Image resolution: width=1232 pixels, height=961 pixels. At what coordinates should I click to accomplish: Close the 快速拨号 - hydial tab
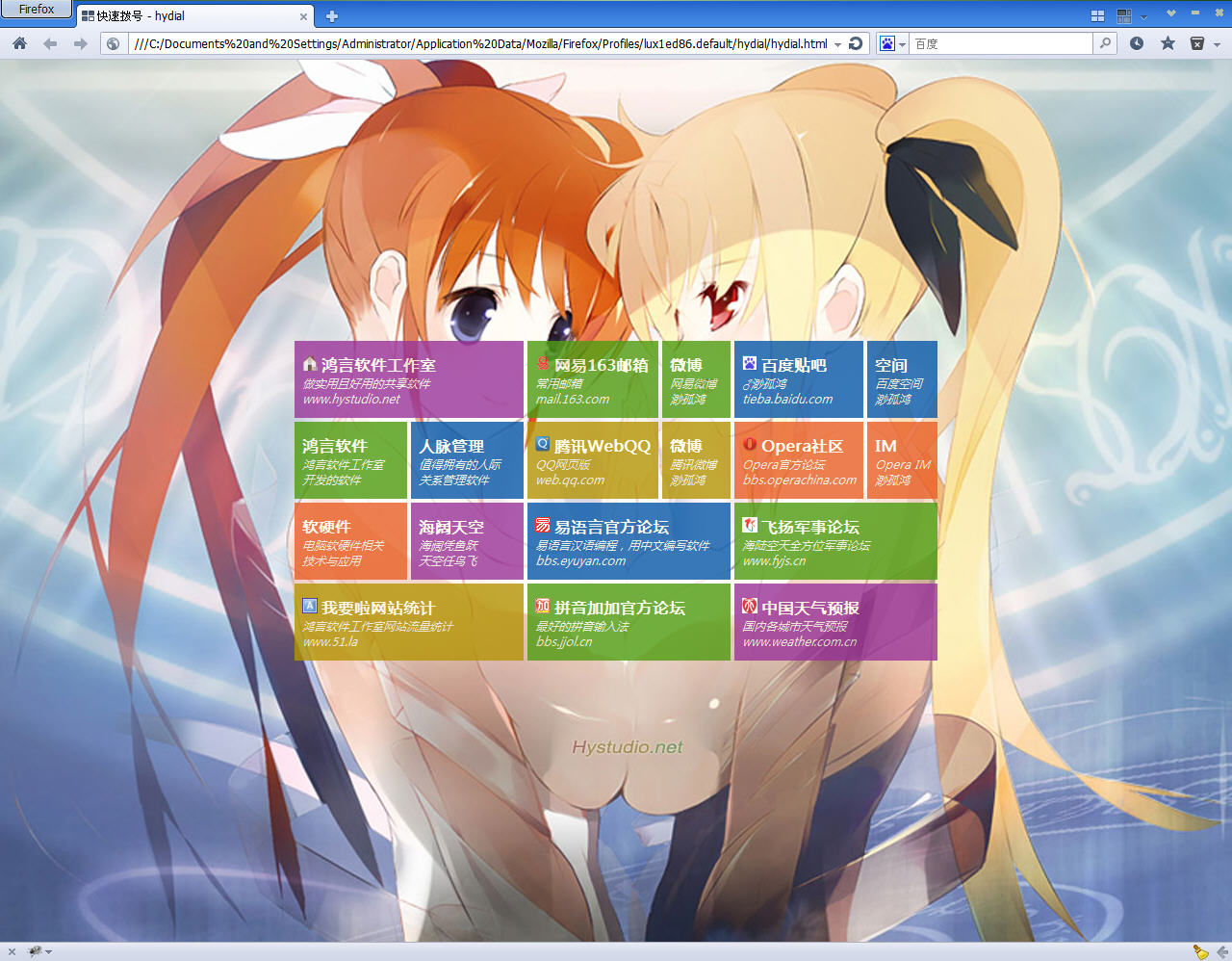pyautogui.click(x=303, y=16)
